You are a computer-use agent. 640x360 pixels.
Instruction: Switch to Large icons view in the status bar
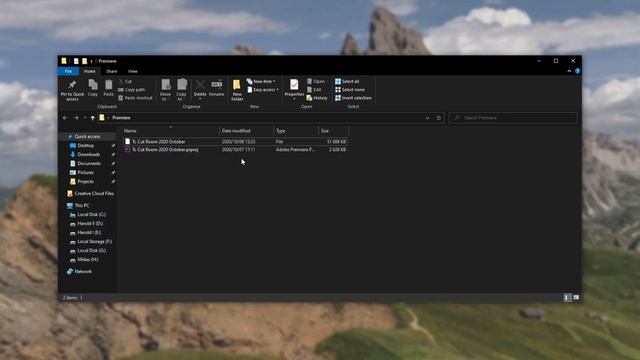(x=576, y=298)
